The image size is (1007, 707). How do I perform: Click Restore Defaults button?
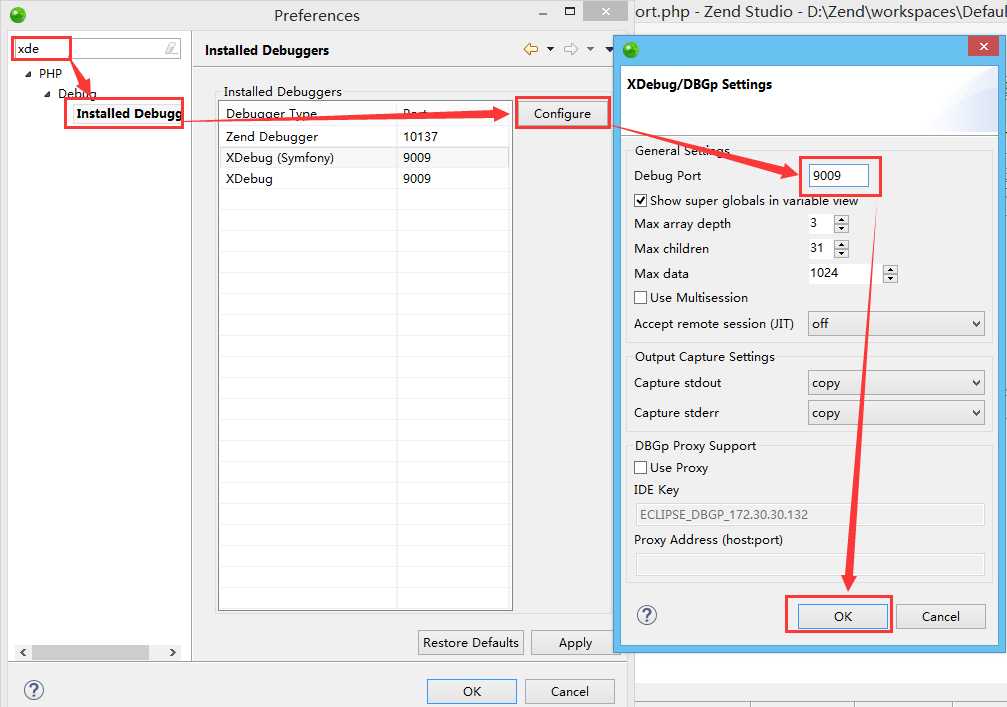coord(471,642)
